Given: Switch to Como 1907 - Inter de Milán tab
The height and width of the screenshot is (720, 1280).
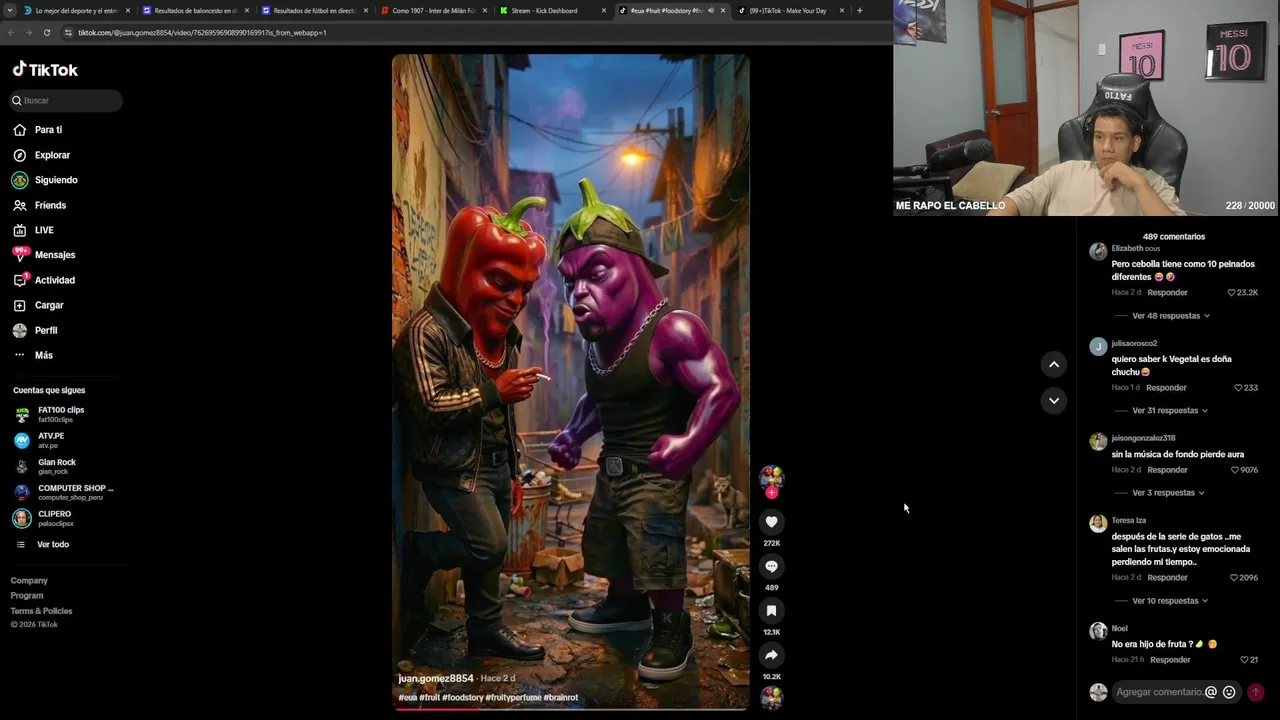Looking at the screenshot, I should click(x=433, y=10).
